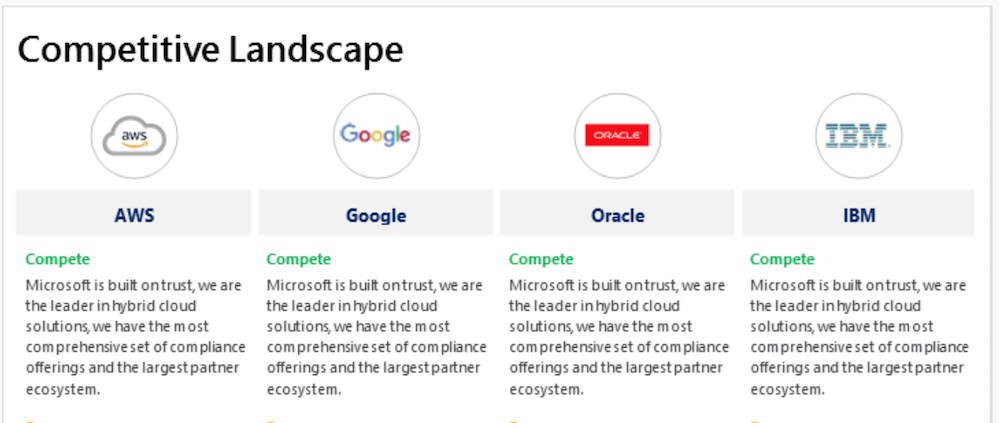
Task: Click the green Compete label under AWS
Action: tap(58, 259)
